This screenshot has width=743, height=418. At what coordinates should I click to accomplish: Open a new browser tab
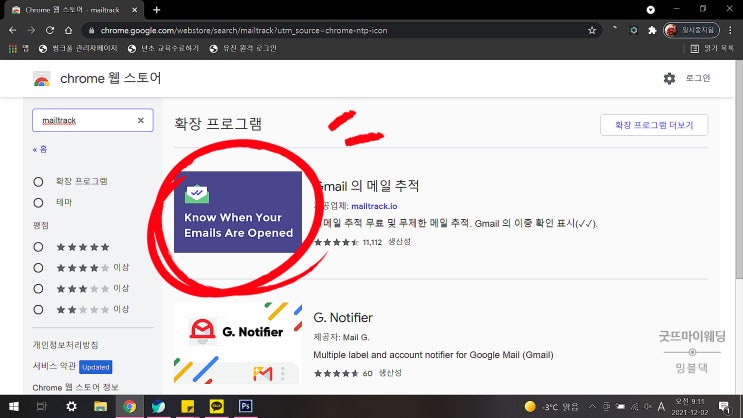tap(157, 9)
